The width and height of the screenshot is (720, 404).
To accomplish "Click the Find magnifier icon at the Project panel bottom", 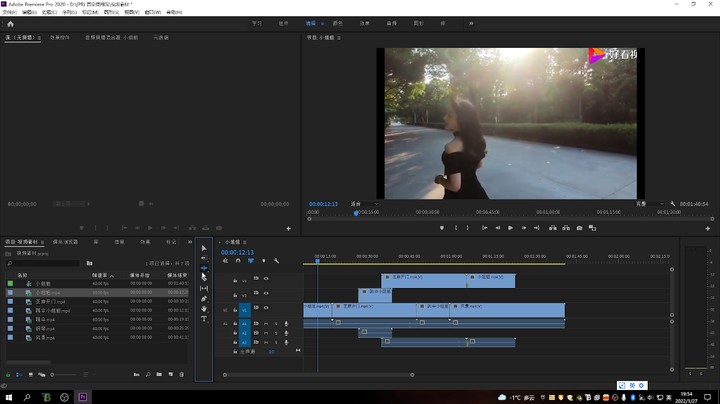I will click(x=148, y=375).
